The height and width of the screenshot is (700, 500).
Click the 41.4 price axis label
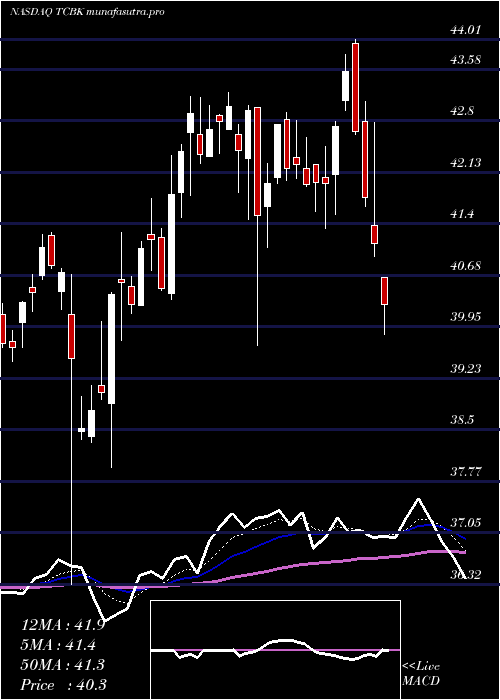462,214
